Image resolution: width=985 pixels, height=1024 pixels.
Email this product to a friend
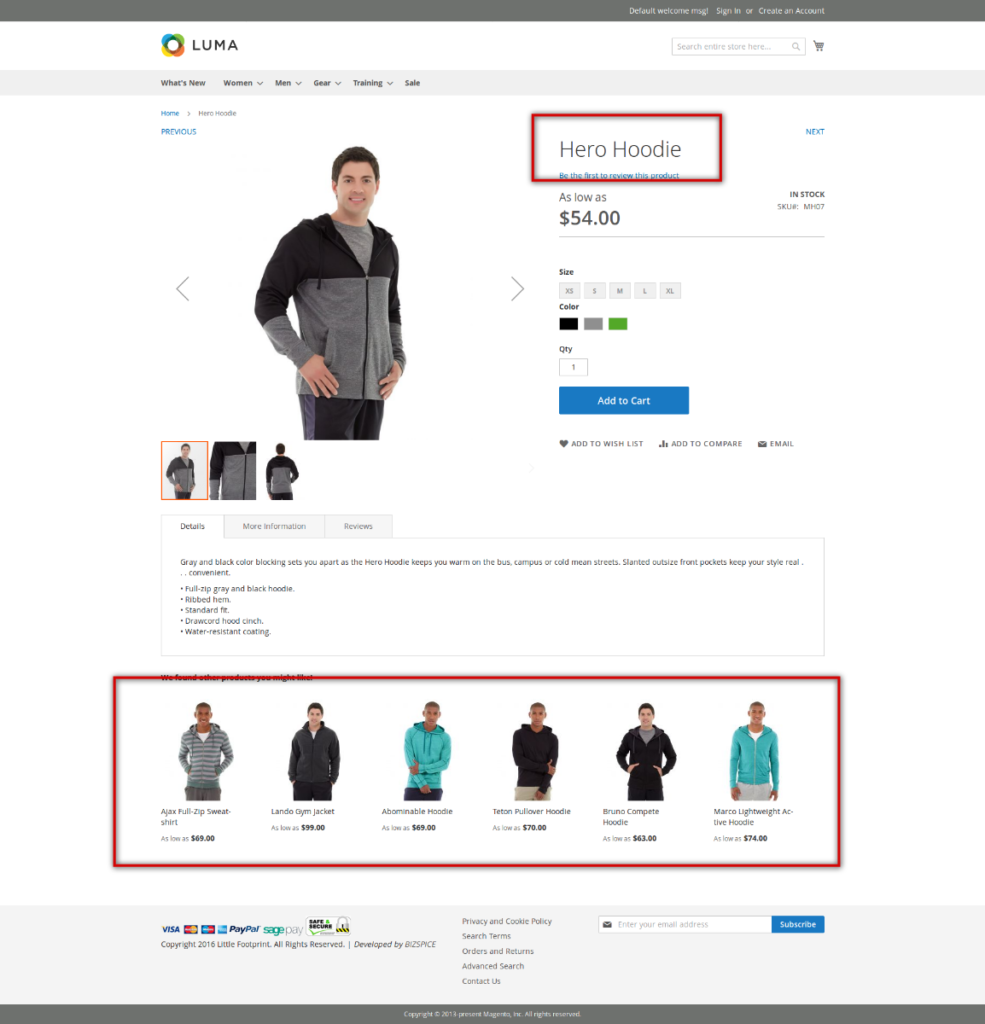tap(775, 443)
